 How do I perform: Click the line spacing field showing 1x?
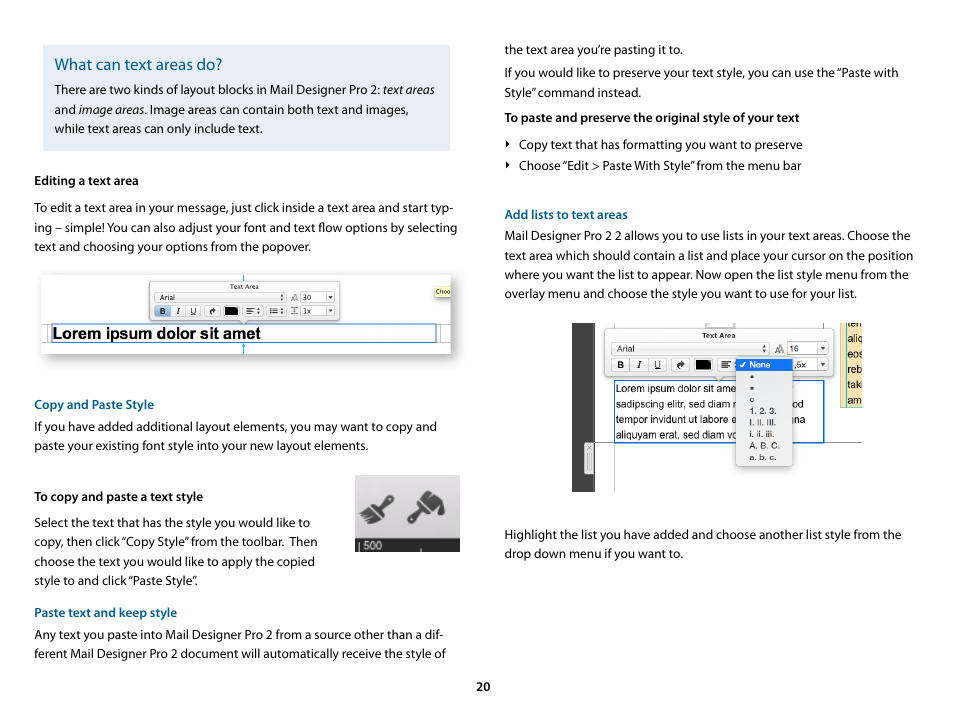[313, 311]
